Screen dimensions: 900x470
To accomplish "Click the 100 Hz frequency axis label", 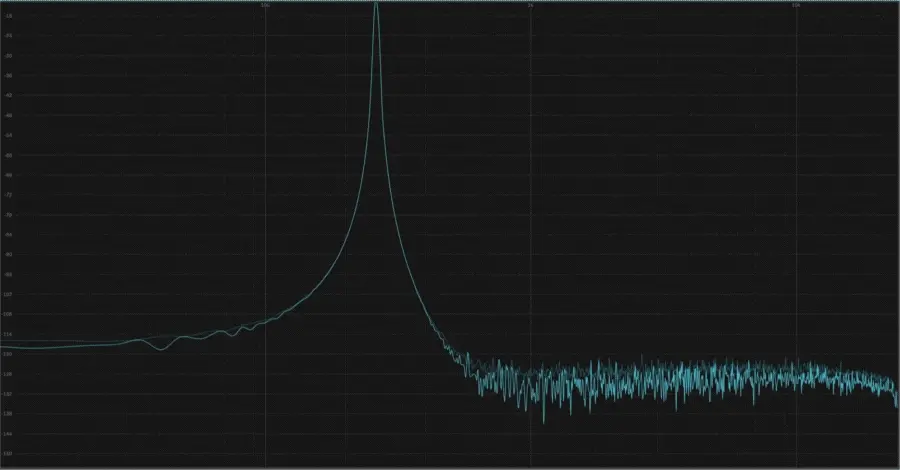I will [x=265, y=5].
